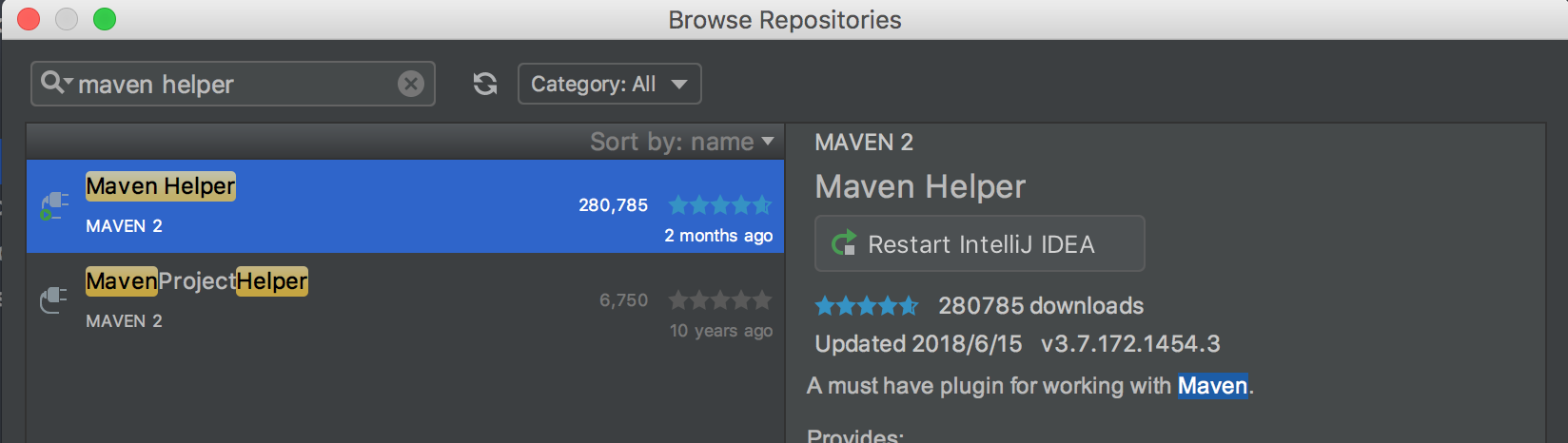Select the Maven Helper plugin row
1568x443 pixels.
(405, 205)
